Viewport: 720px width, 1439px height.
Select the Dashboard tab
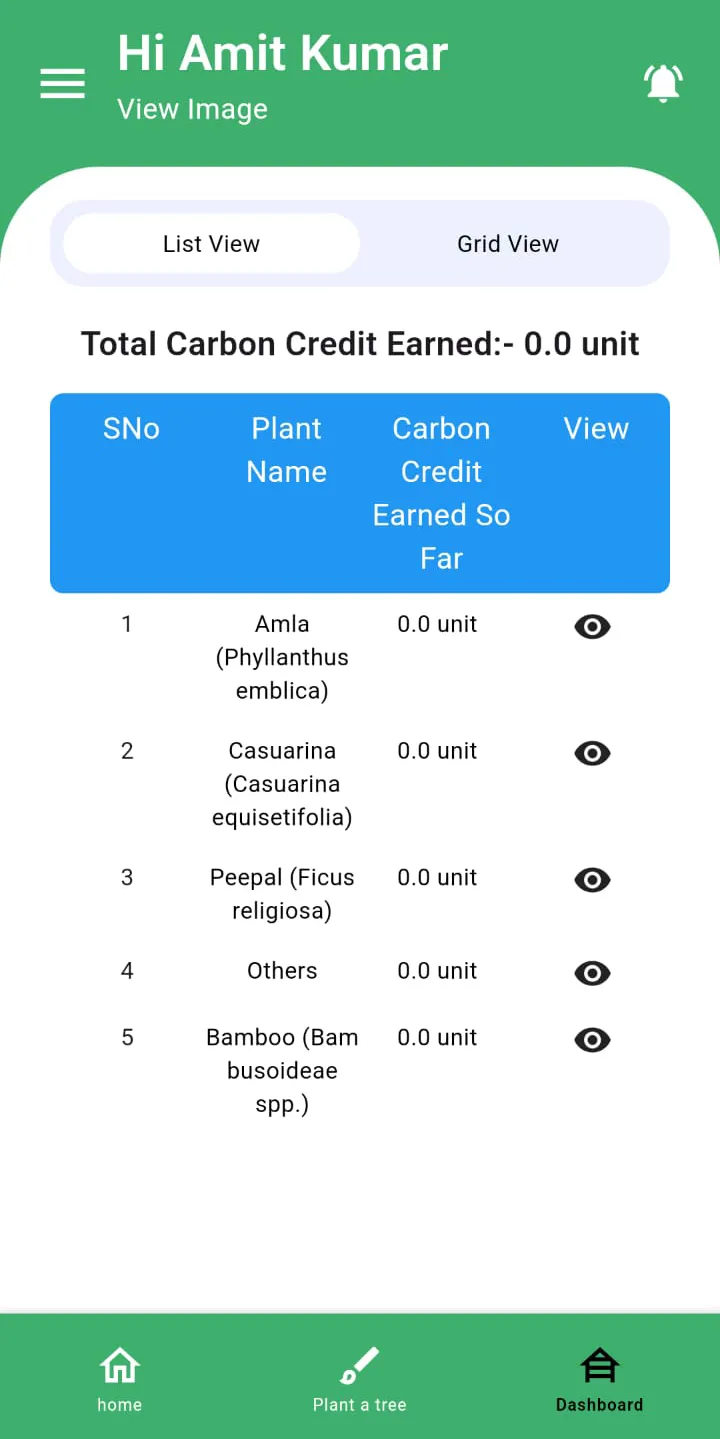[x=599, y=1379]
